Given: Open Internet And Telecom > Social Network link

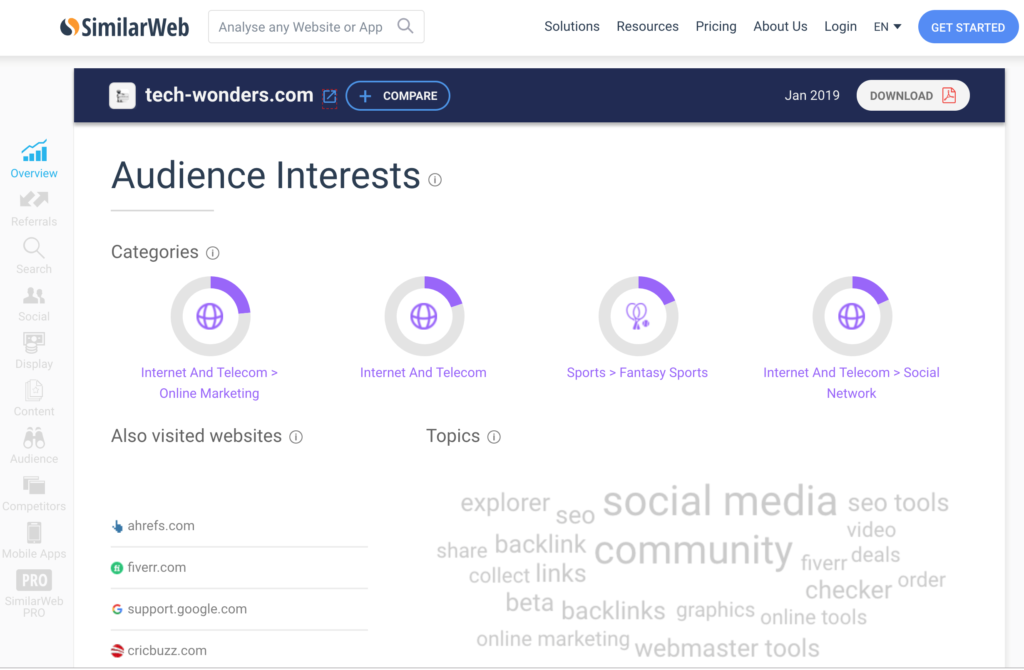Looking at the screenshot, I should pos(852,383).
